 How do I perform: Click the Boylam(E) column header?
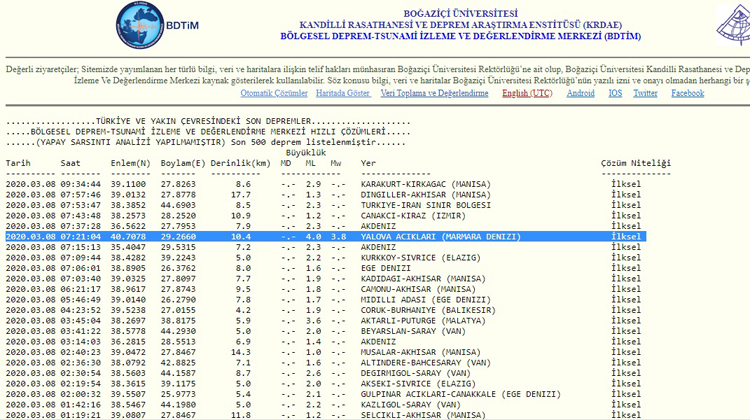pyautogui.click(x=183, y=163)
